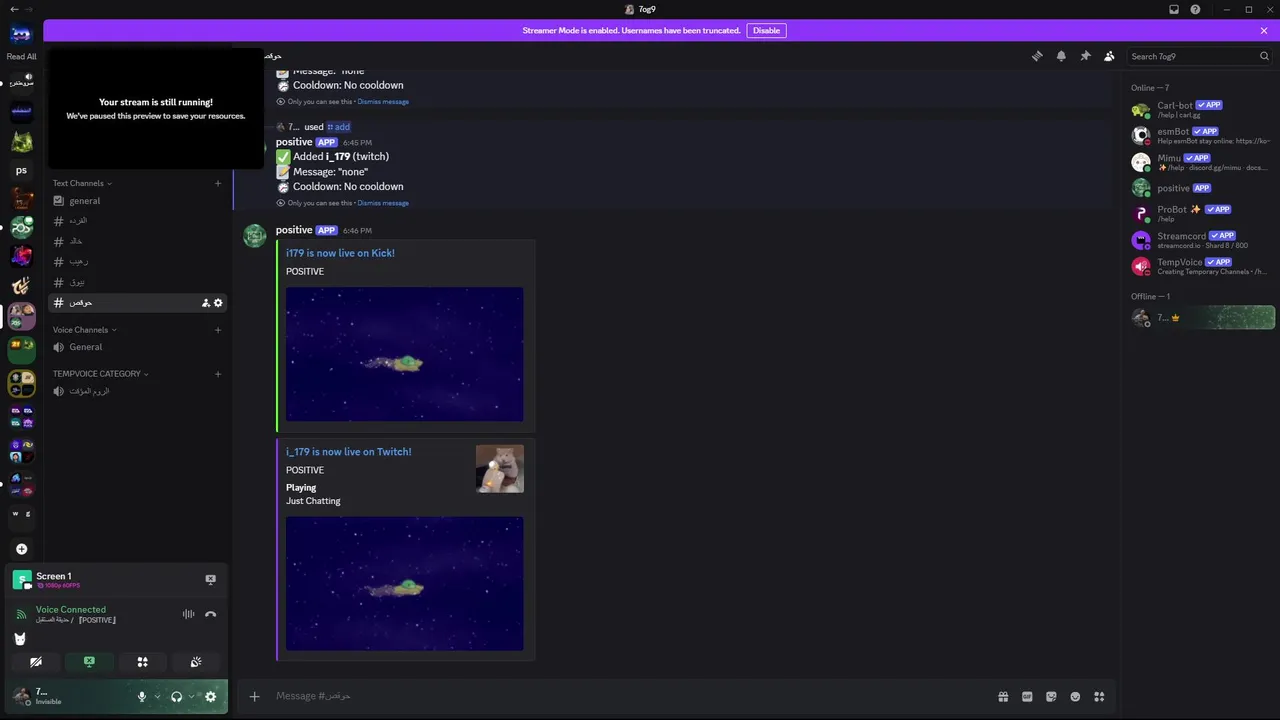
Task: Open ProBot in member list
Action: tap(1200, 213)
